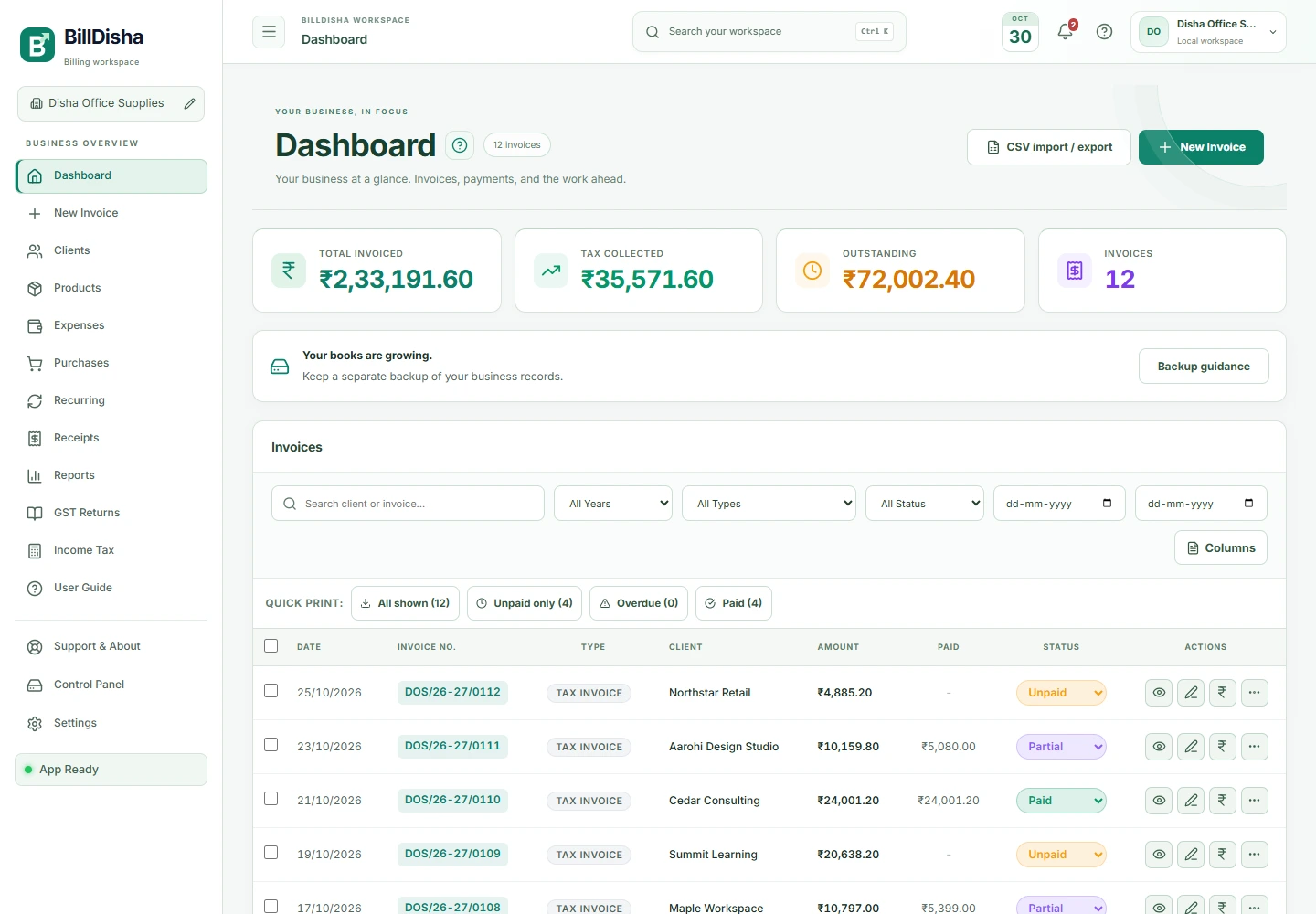Click the BillDisha logo icon

[x=37, y=45]
